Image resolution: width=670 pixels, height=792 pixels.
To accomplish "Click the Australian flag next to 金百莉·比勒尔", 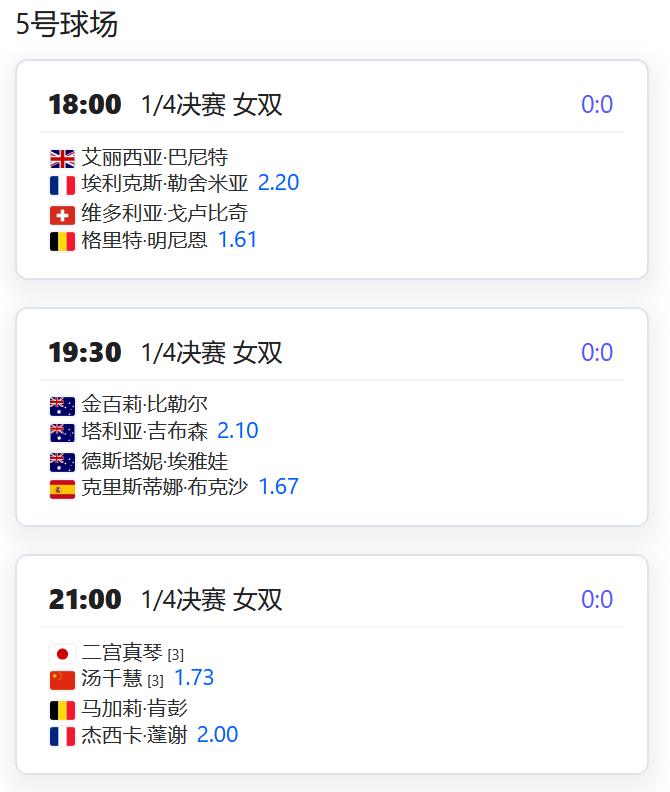I will click(x=62, y=406).
